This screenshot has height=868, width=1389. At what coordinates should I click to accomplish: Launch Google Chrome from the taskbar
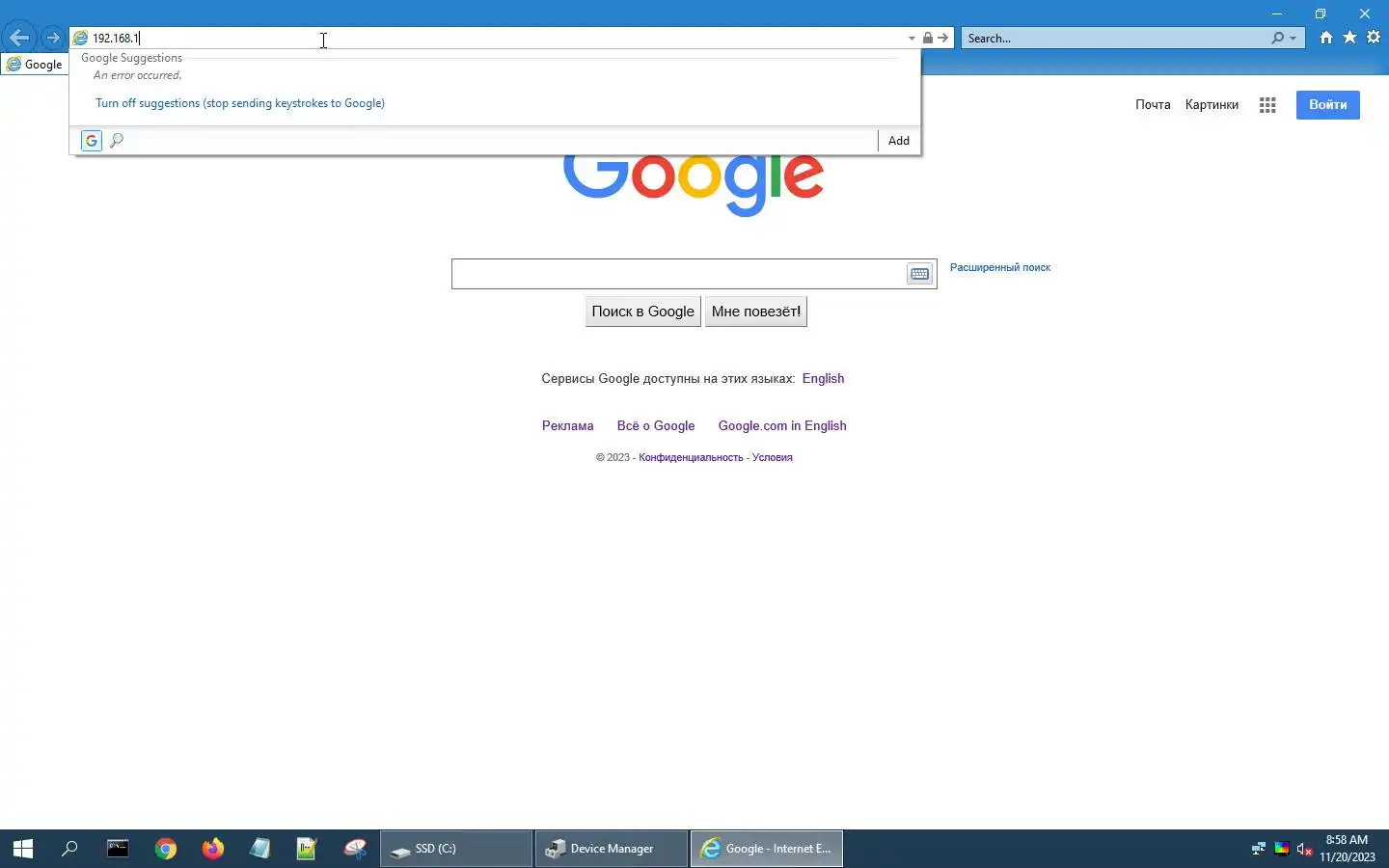(x=166, y=849)
